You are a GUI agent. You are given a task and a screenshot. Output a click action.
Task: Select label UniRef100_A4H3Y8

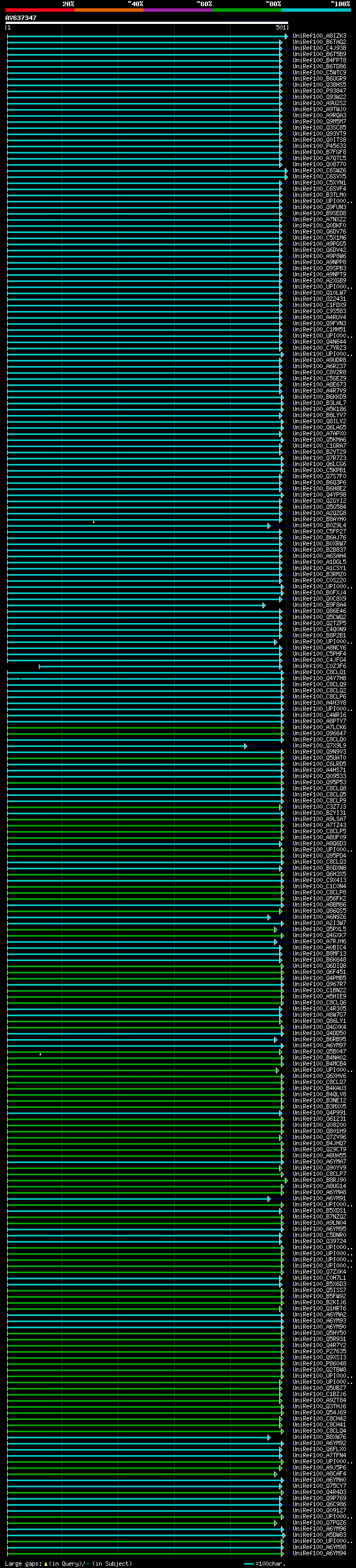point(319,703)
